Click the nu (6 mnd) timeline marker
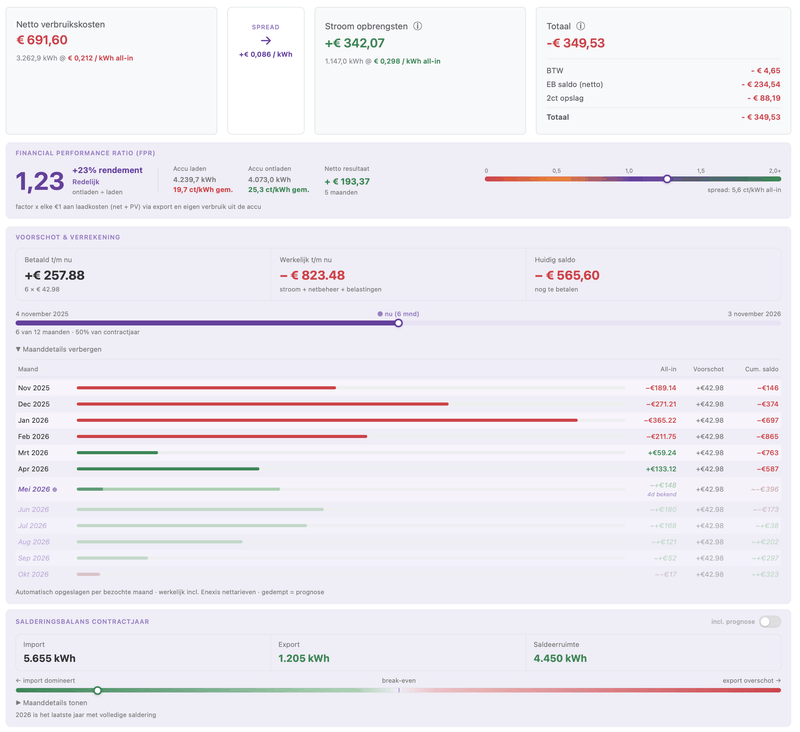 tap(398, 314)
